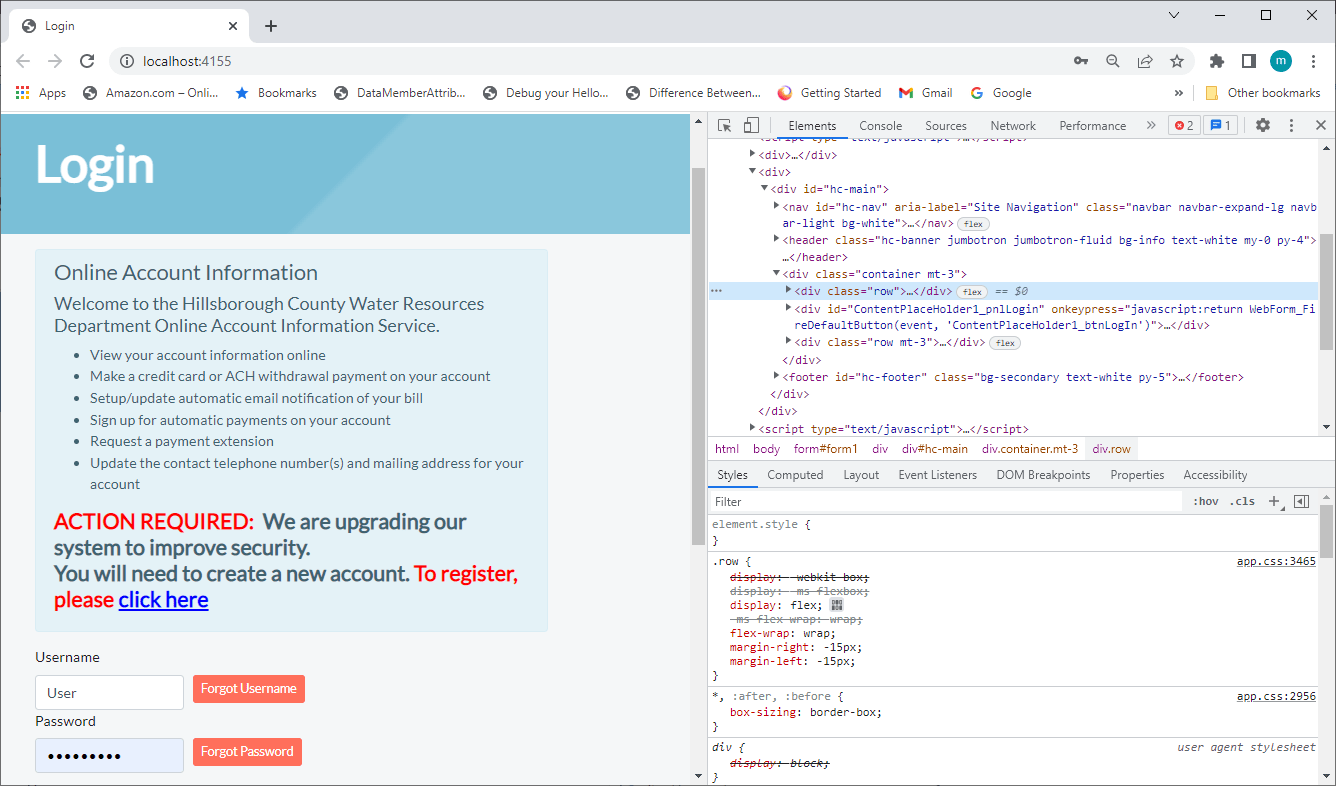Click the red errors badge showing 2

(x=1184, y=125)
